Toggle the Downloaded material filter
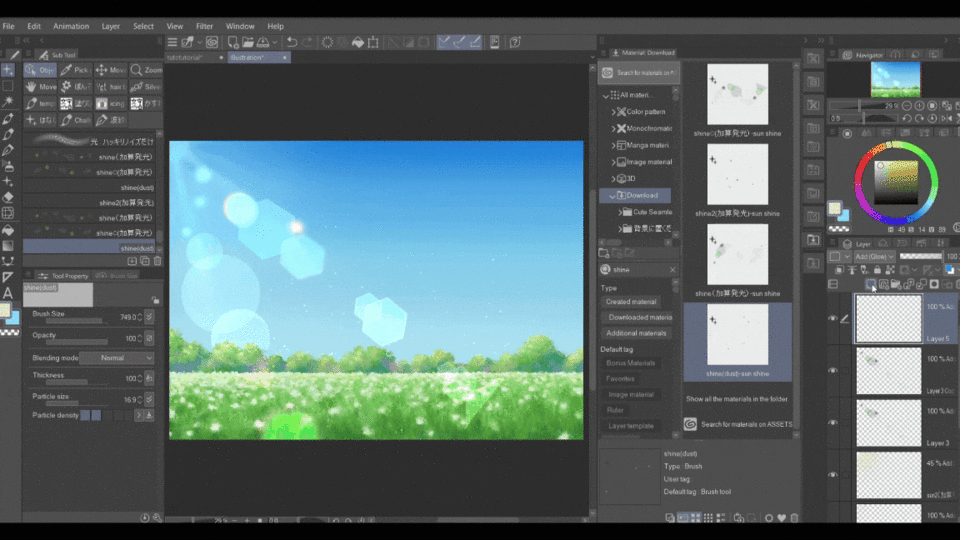This screenshot has width=960, height=540. [636, 317]
